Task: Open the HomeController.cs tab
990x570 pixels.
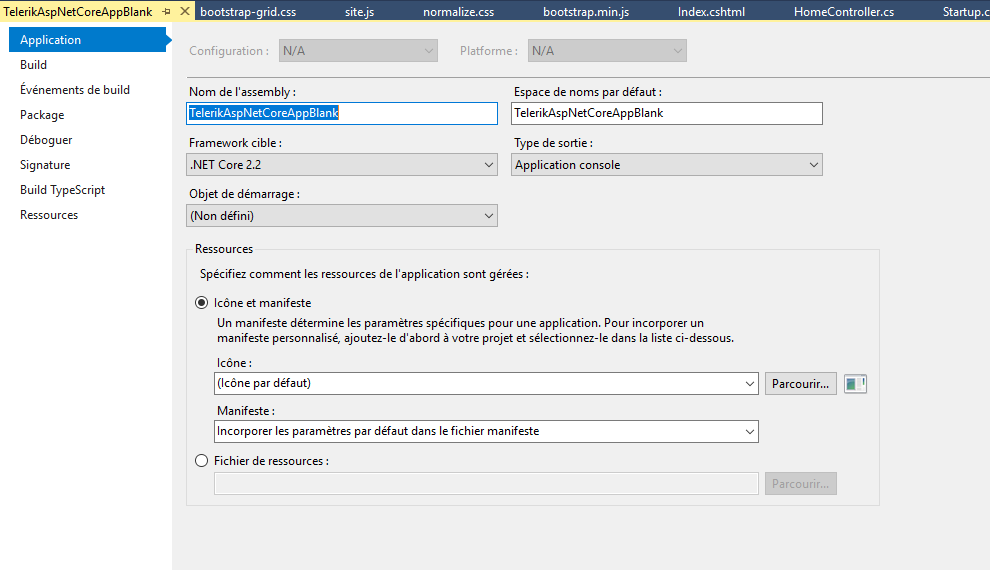Action: (x=843, y=12)
